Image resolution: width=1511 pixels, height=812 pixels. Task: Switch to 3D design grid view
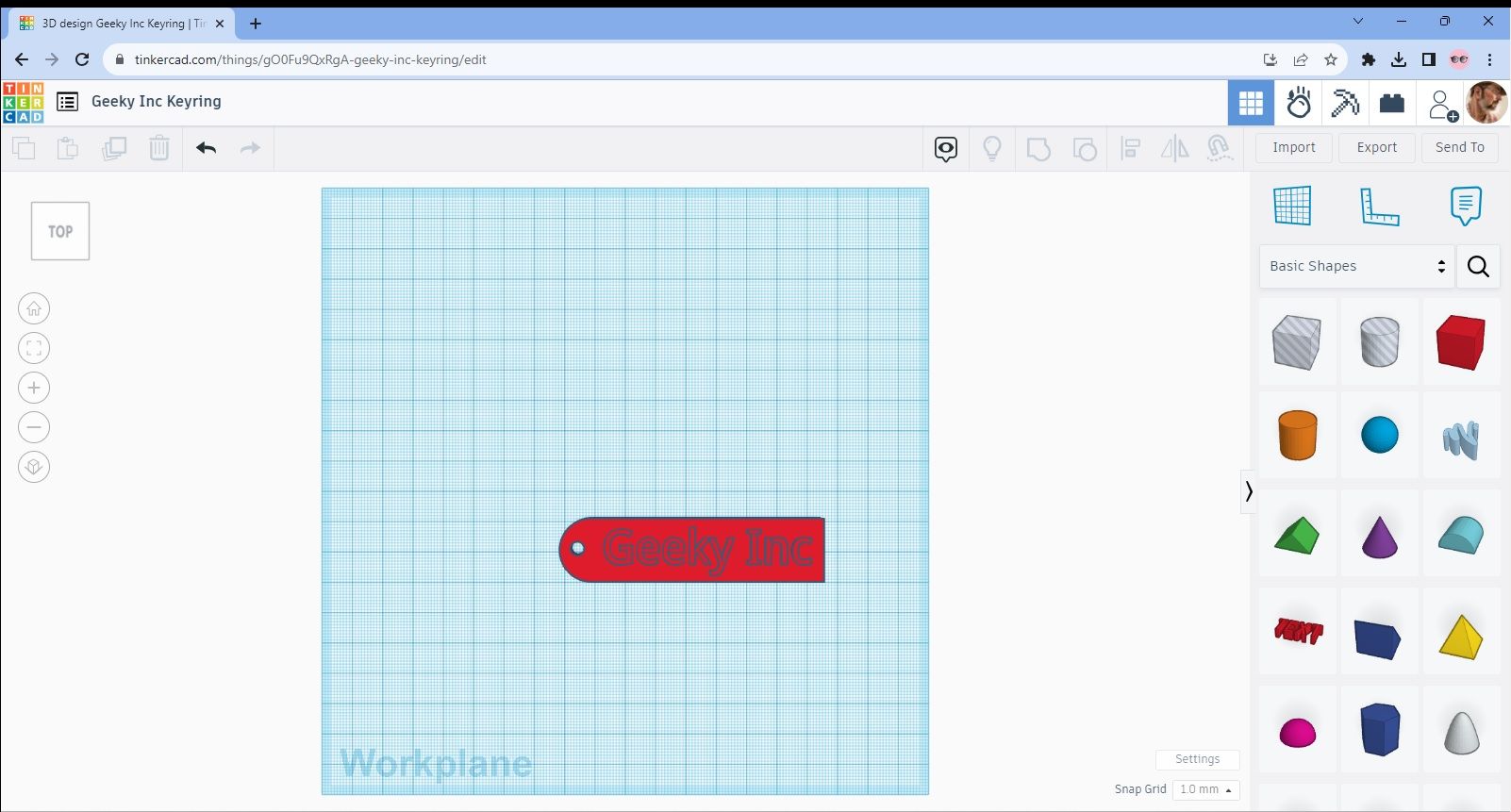[1251, 103]
